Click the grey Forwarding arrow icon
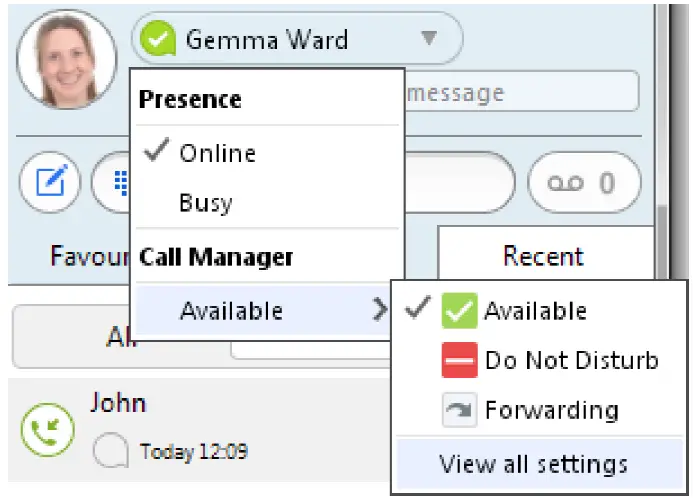The image size is (695, 498). point(459,410)
